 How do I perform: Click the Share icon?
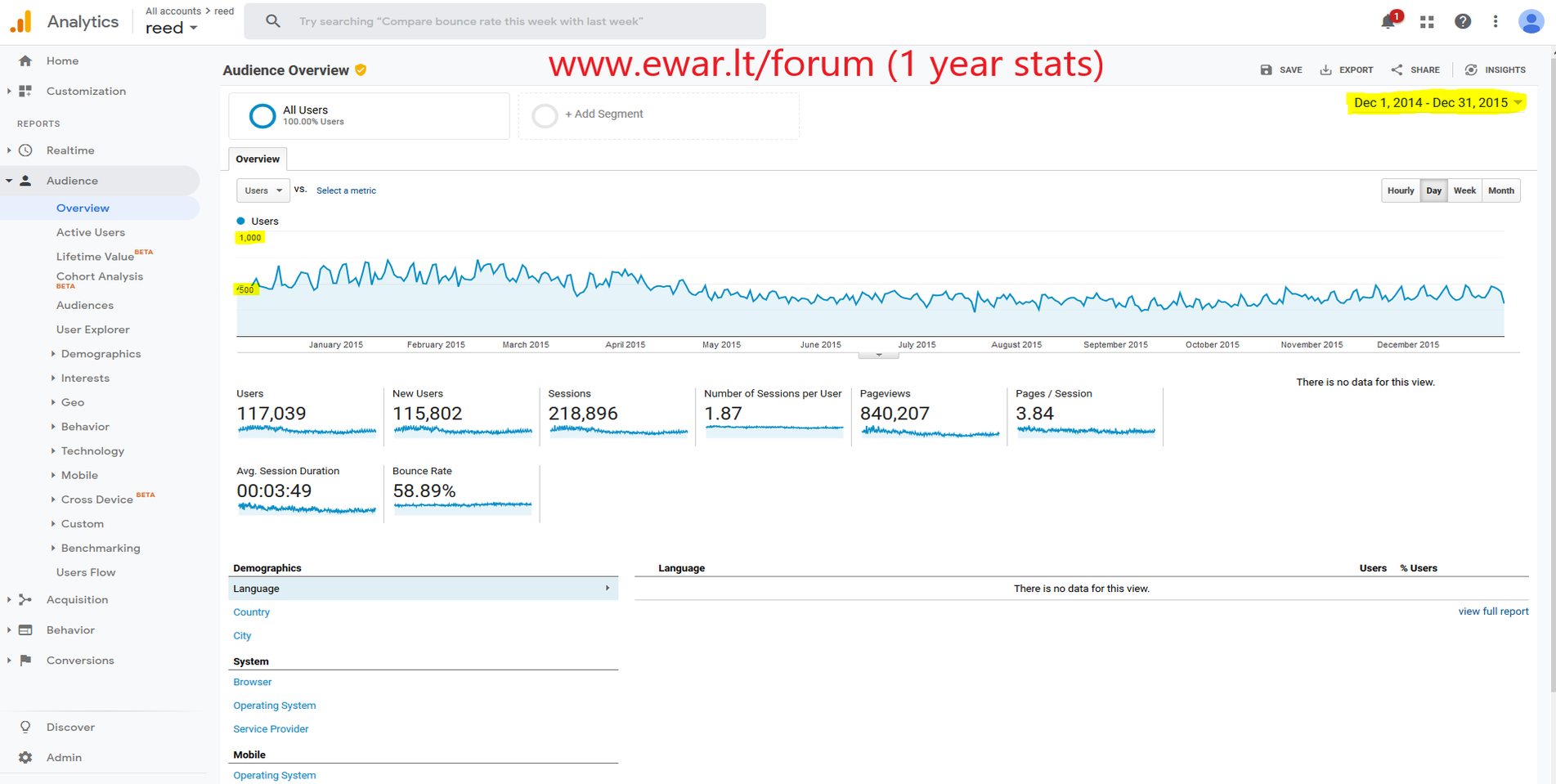[1397, 69]
